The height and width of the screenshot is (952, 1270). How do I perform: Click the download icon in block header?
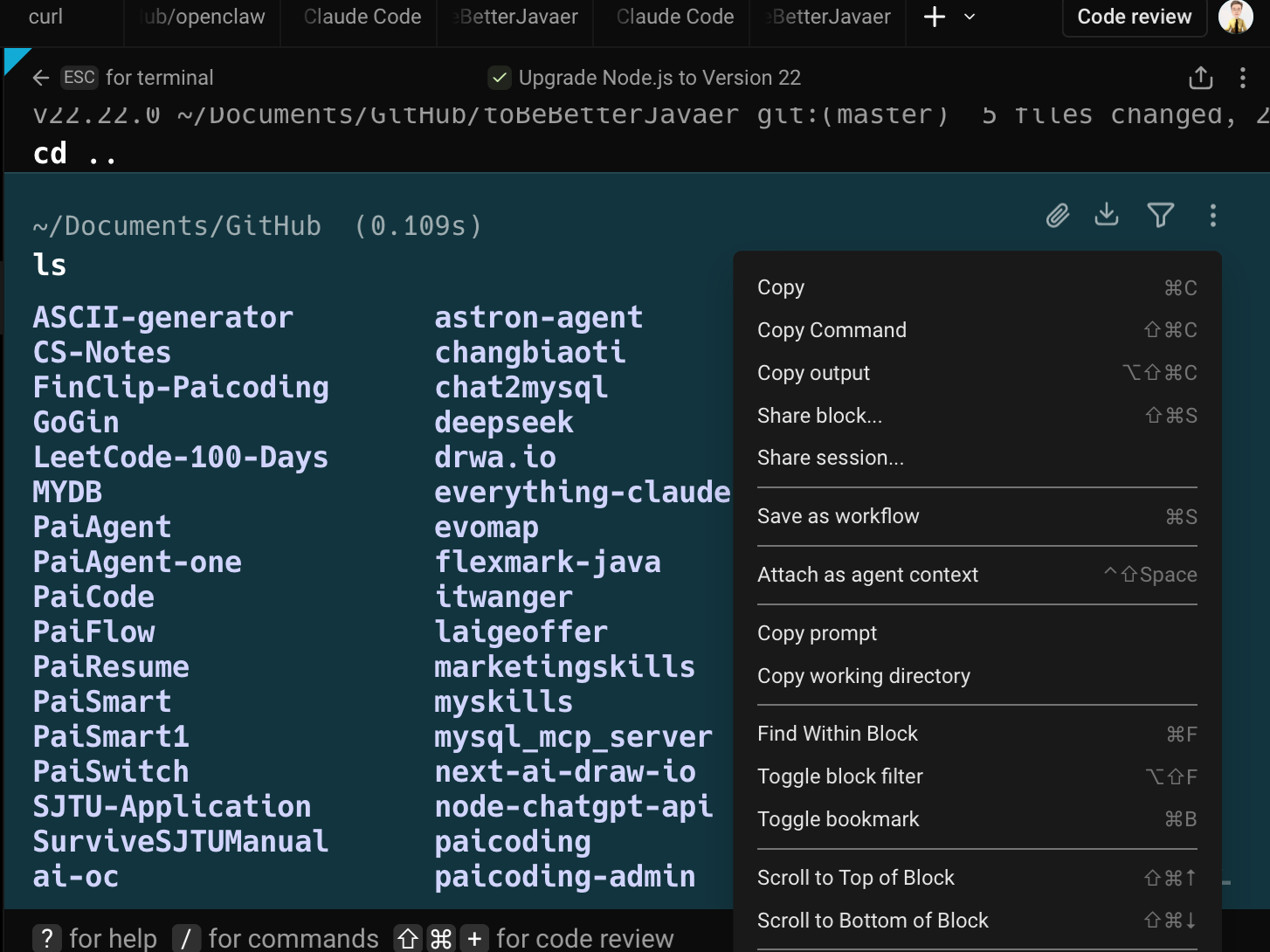click(x=1107, y=214)
